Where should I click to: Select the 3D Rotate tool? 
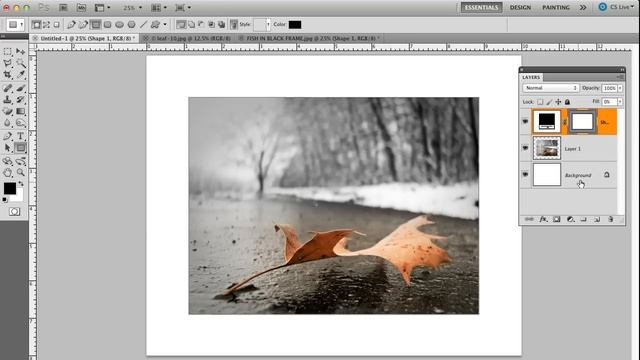coord(8,161)
